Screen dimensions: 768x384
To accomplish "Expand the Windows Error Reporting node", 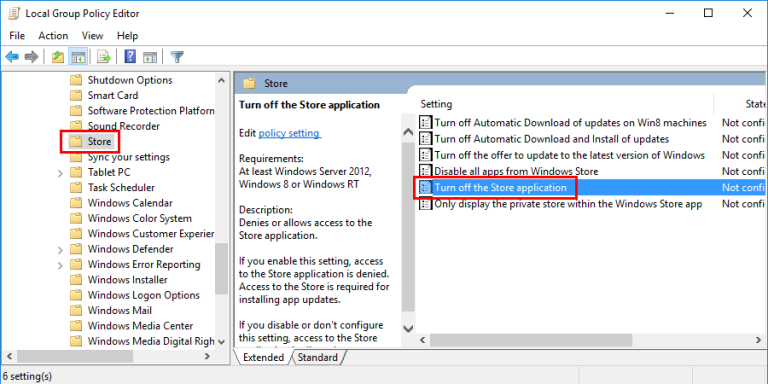I will point(60,265).
